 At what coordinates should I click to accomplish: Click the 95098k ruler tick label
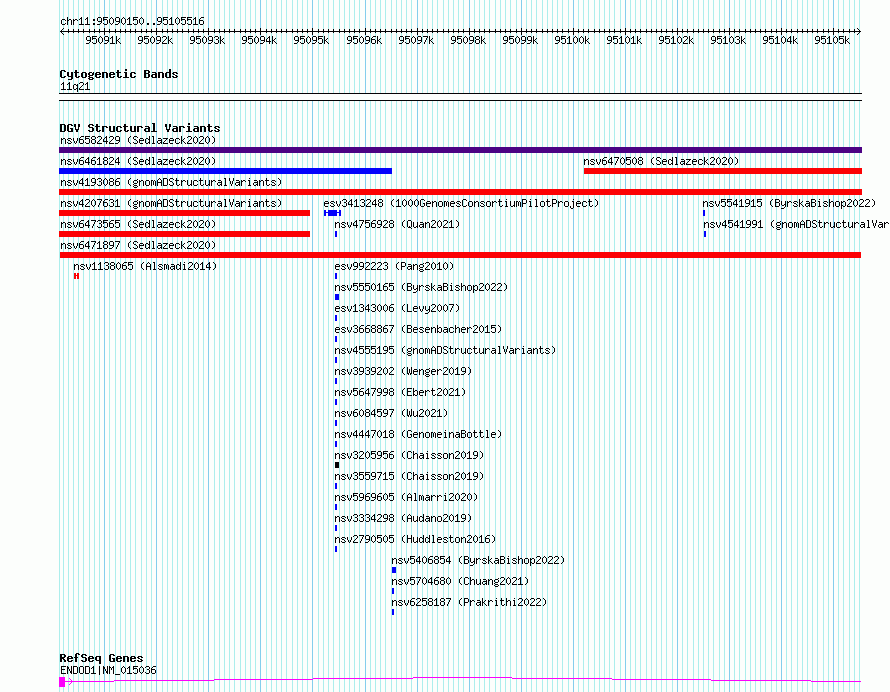pyautogui.click(x=468, y=40)
